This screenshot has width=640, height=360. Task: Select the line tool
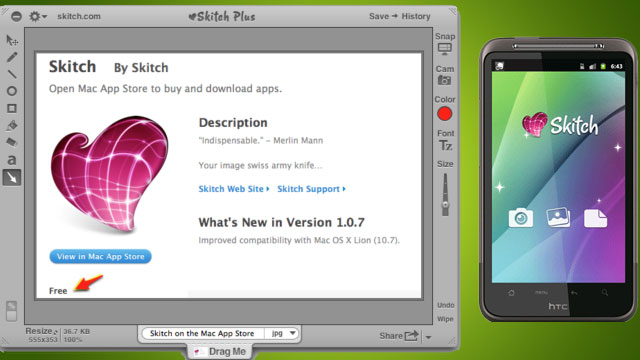pos(12,74)
